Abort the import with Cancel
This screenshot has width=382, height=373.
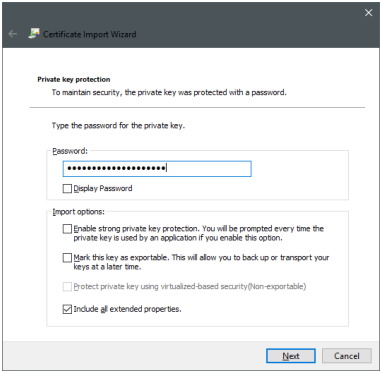pos(347,356)
